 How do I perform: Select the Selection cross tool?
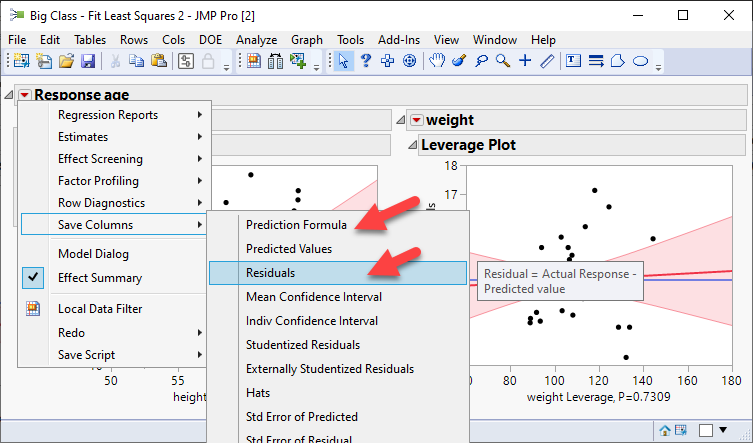click(x=388, y=61)
